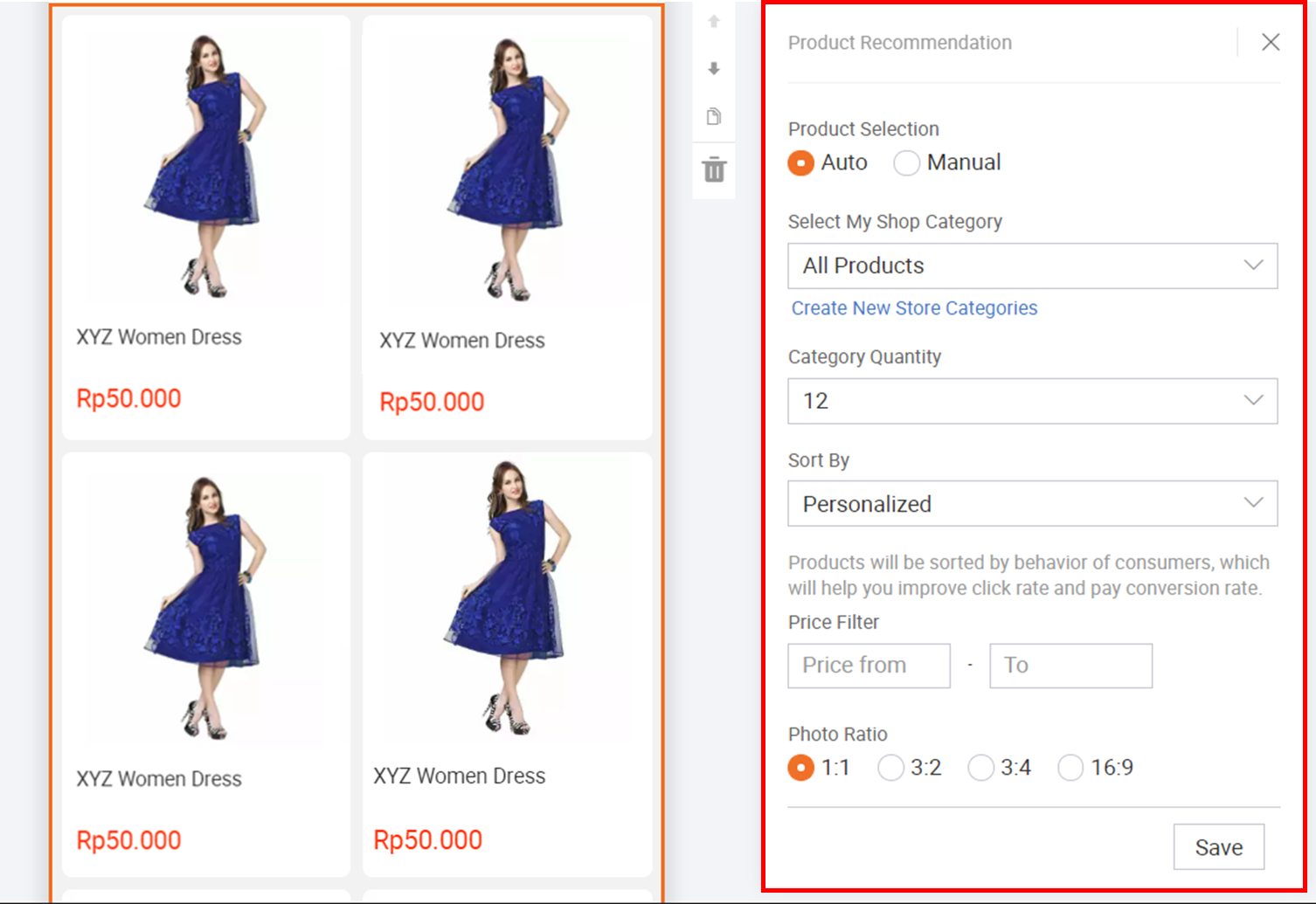
Task: Expand the Category Quantity dropdown showing 12
Action: click(x=1032, y=401)
